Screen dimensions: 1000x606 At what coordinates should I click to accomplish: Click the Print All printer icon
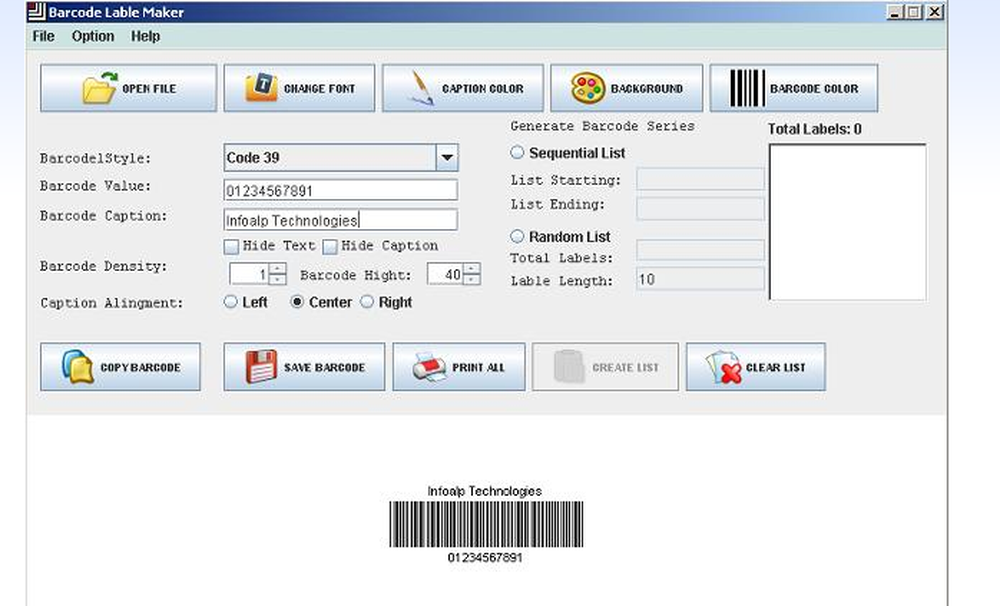click(429, 367)
